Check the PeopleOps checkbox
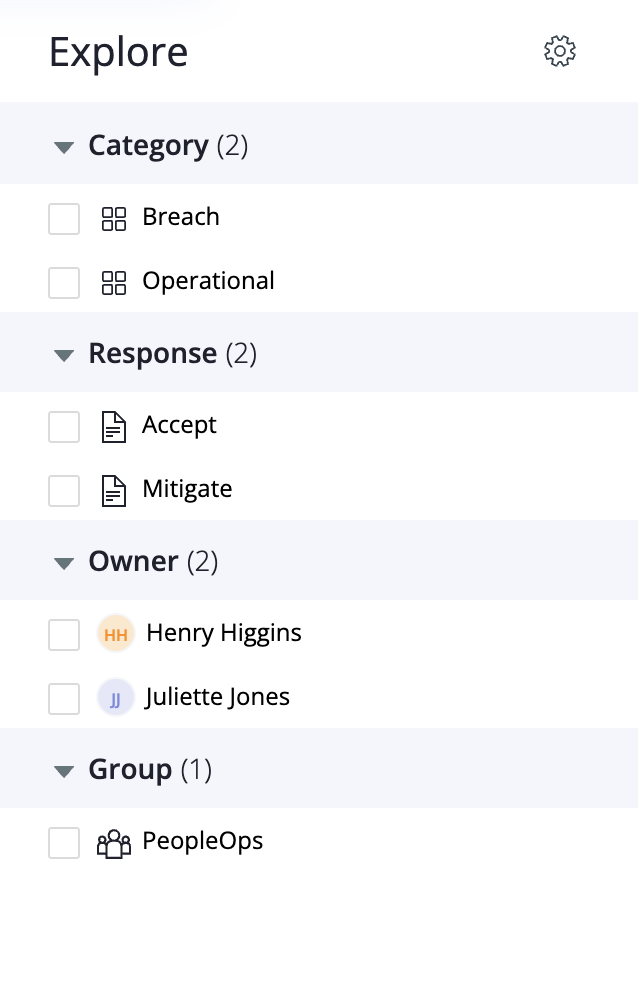 pos(64,843)
